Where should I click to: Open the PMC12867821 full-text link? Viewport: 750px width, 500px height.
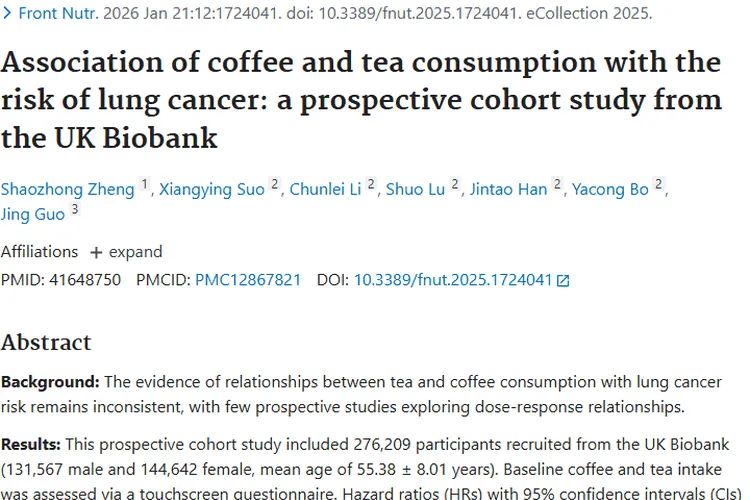[x=248, y=280]
